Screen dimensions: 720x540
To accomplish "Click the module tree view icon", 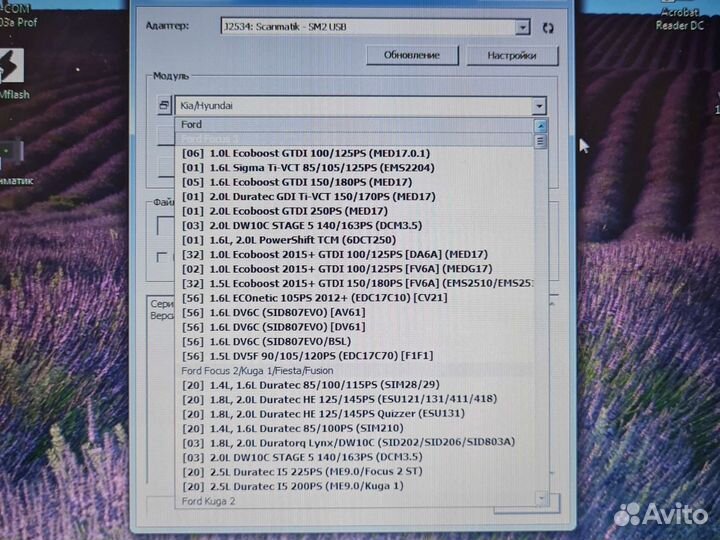I will click(164, 106).
